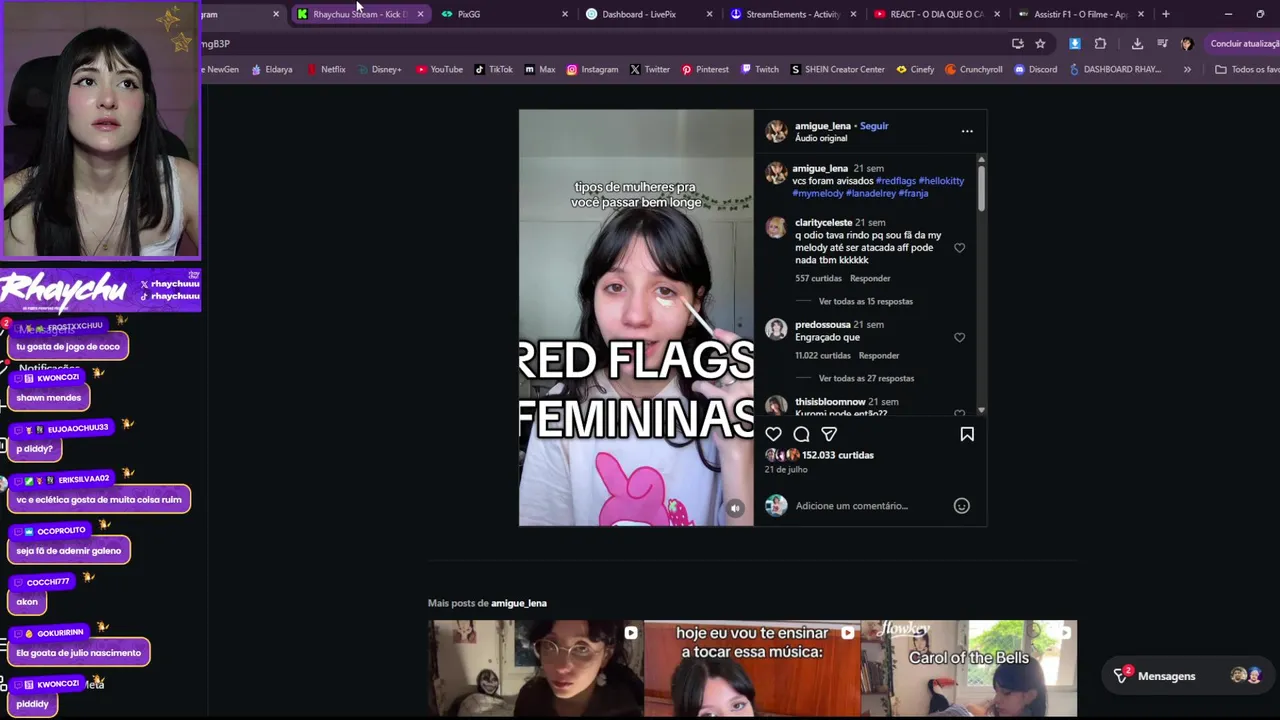Reply to predossousa's comment via Responder
Image resolution: width=1280 pixels, height=720 pixels.
pos(879,355)
